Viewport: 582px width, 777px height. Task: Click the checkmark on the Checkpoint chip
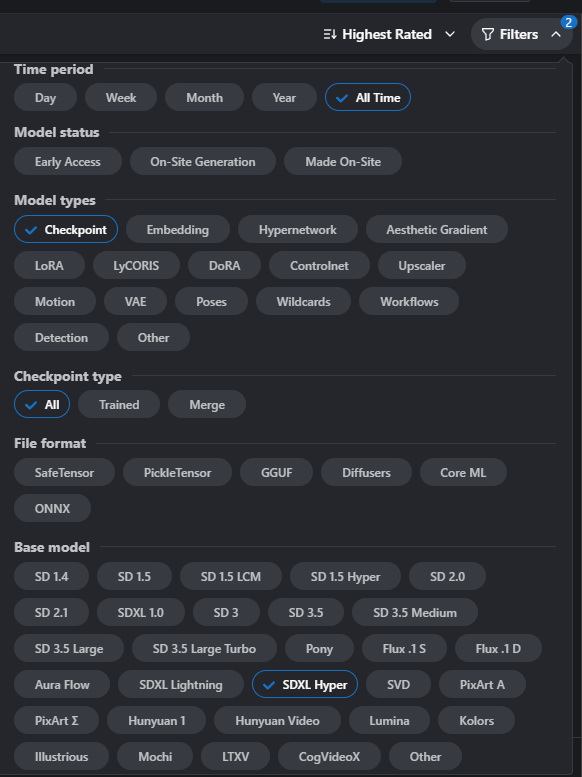pos(31,230)
